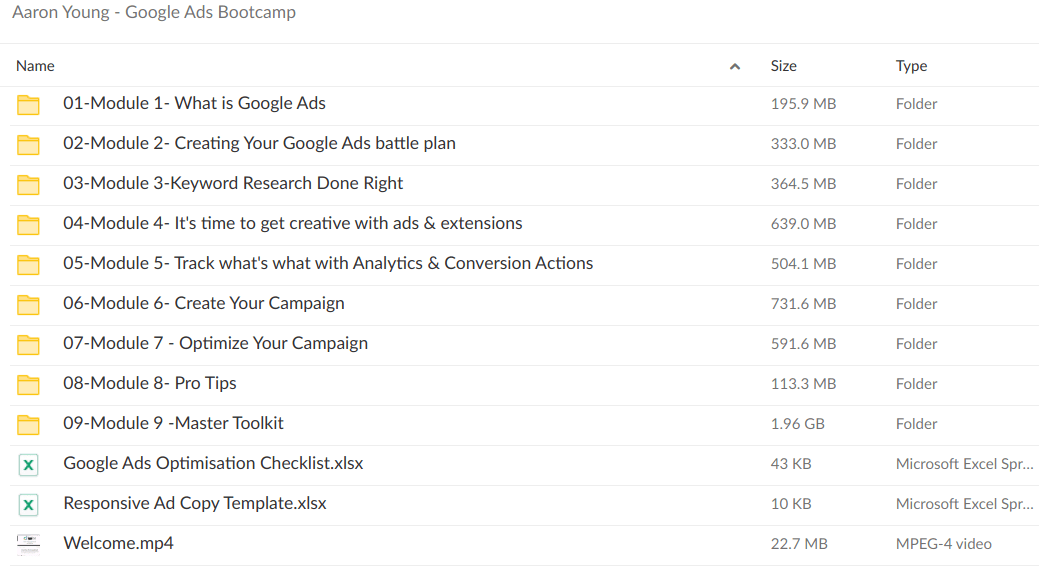Open the Module 1 folder icon

[x=28, y=104]
